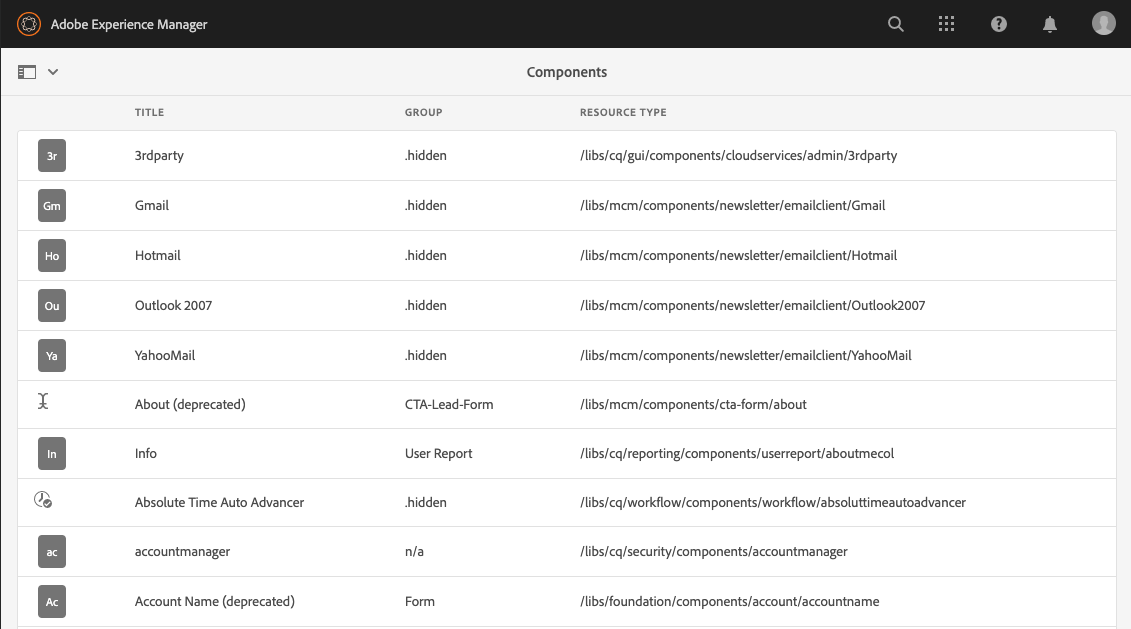Viewport: 1131px width, 629px height.
Task: Click the About (deprecated) CTA-Lead-Form row
Action: point(189,404)
